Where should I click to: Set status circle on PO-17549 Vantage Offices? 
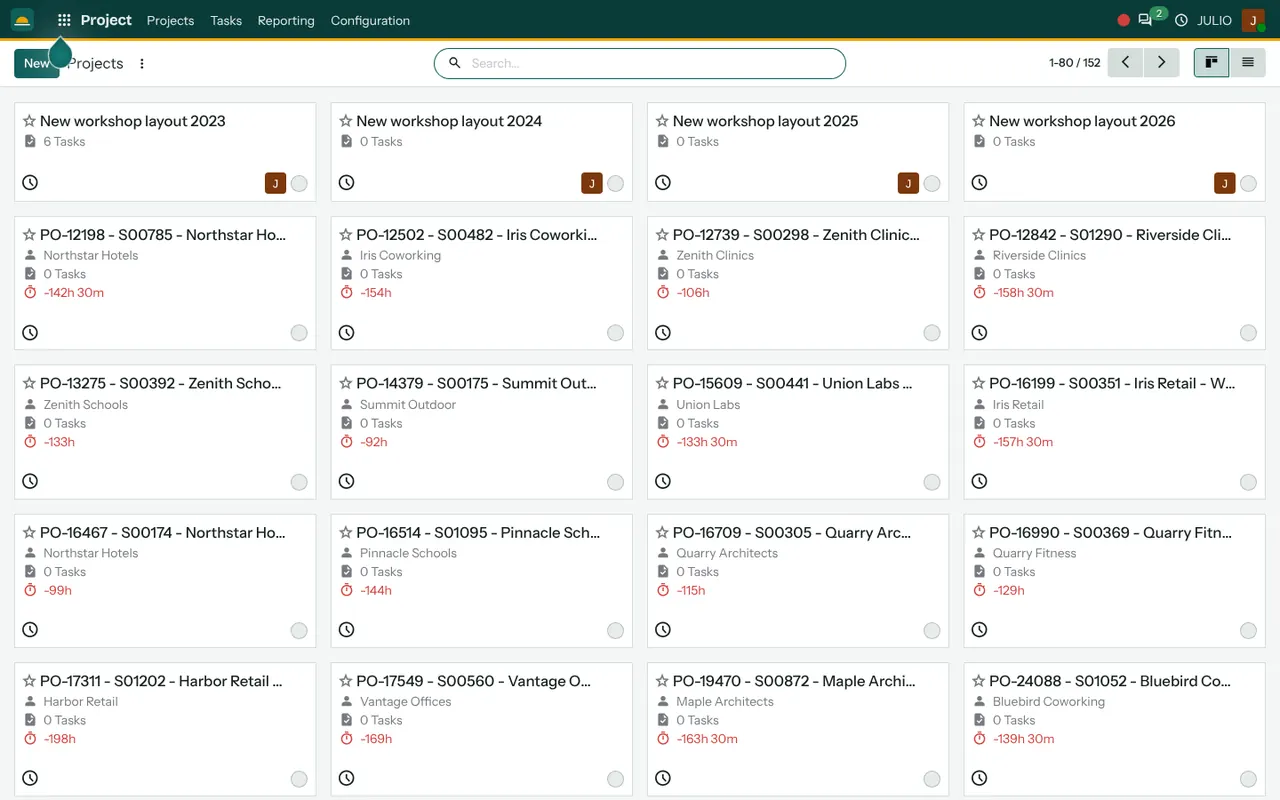[x=615, y=779]
